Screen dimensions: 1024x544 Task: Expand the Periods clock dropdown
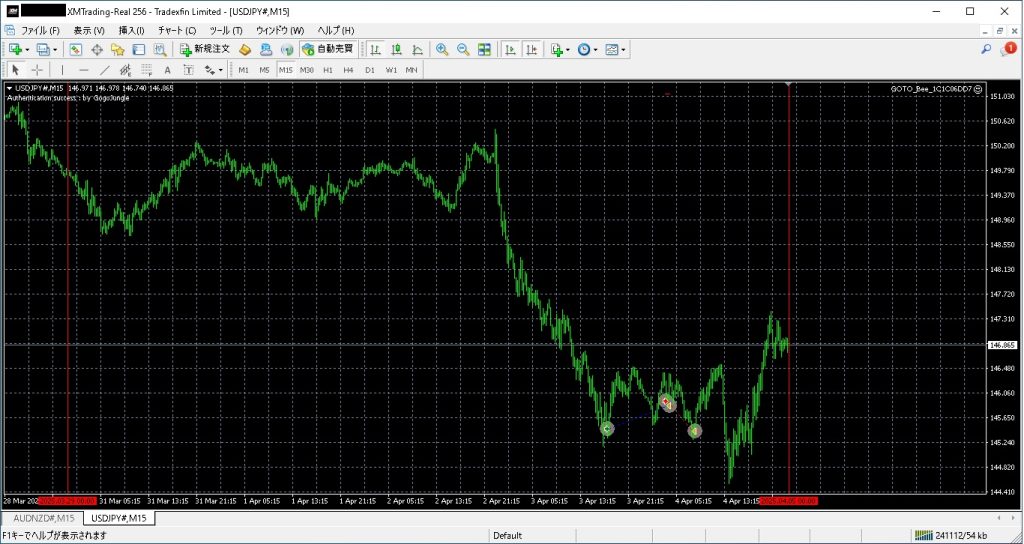point(596,49)
